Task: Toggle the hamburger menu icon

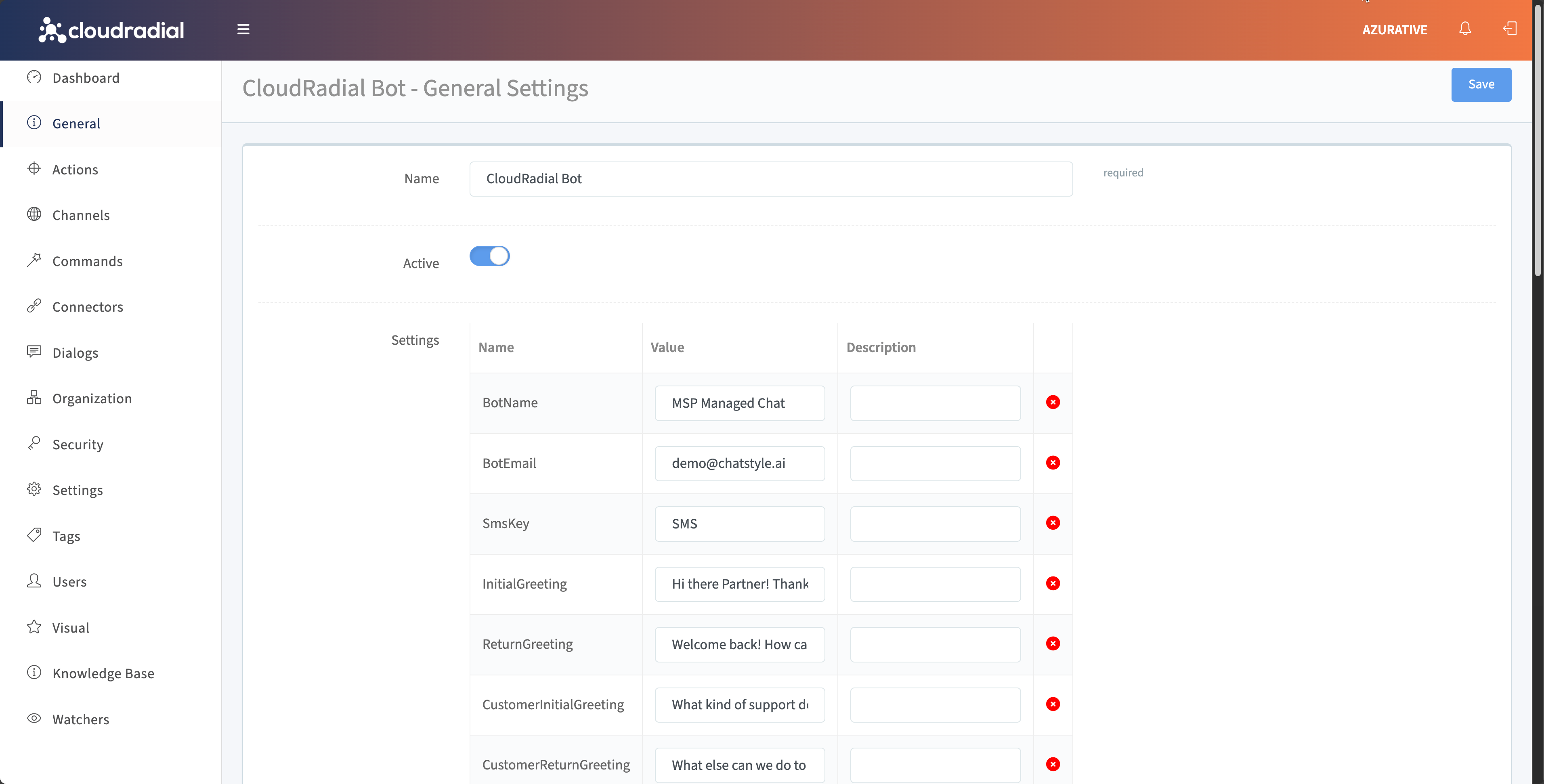Action: click(x=243, y=29)
